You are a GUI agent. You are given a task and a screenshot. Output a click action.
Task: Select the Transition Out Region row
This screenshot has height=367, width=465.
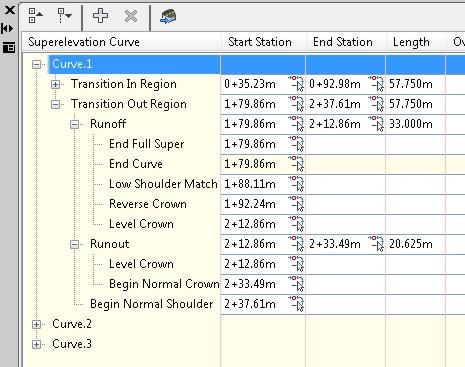(x=129, y=104)
